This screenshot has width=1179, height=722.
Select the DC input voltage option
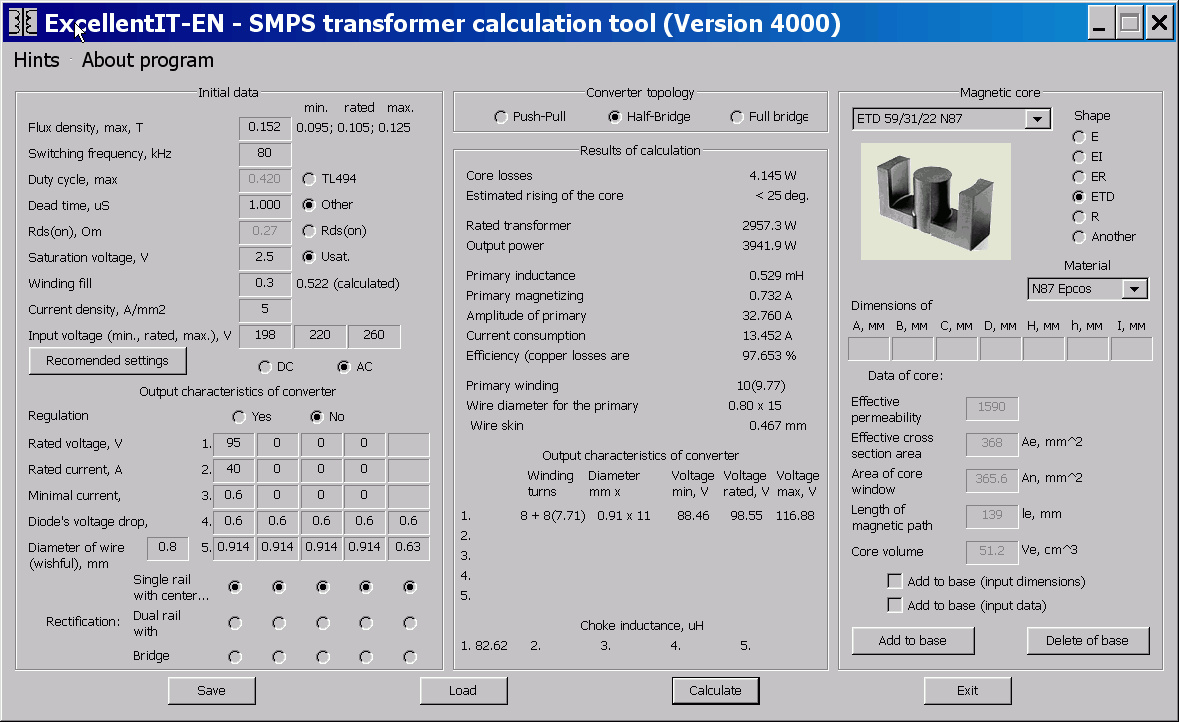click(x=275, y=367)
